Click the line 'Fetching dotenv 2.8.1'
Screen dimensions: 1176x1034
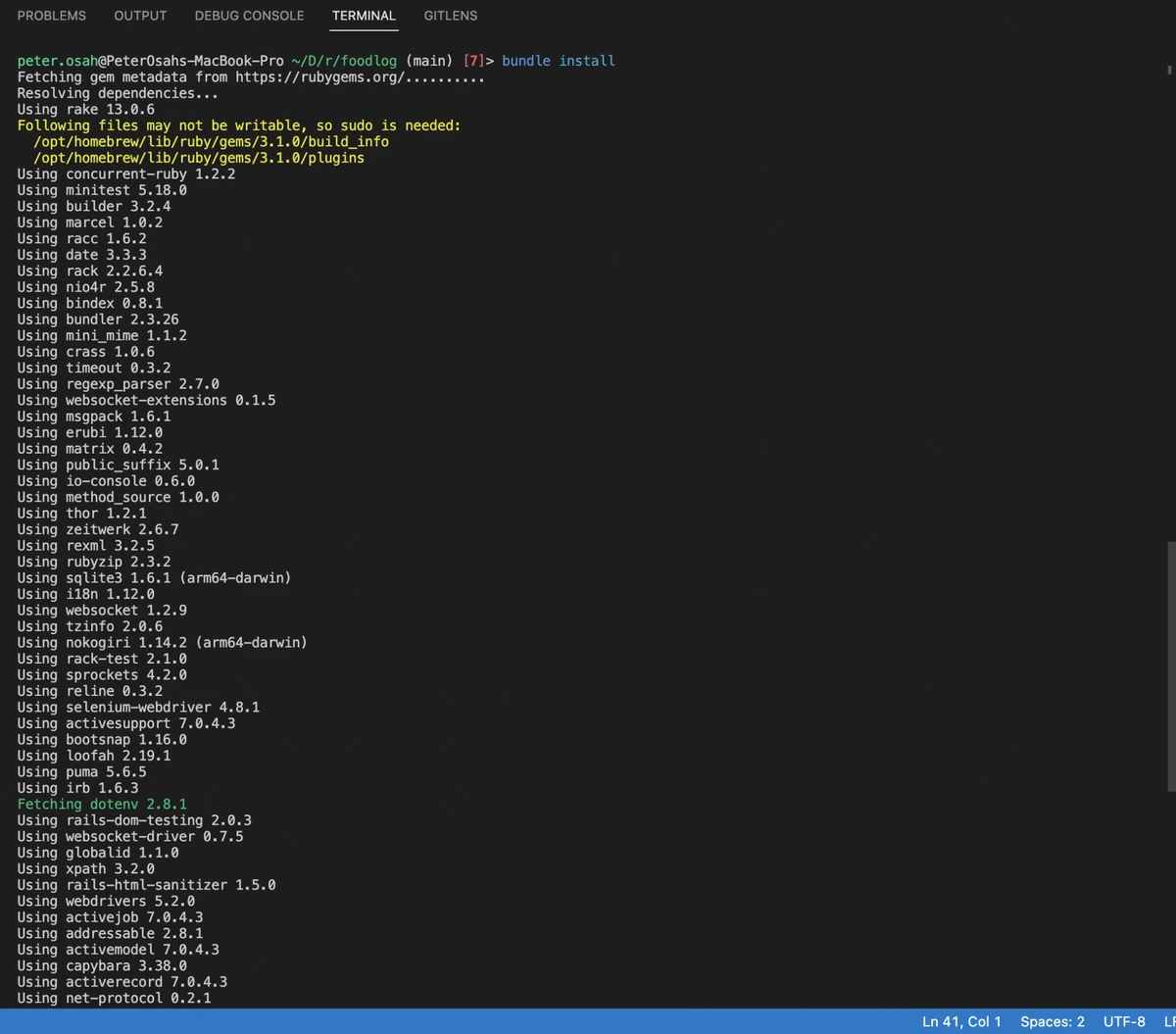coord(102,804)
